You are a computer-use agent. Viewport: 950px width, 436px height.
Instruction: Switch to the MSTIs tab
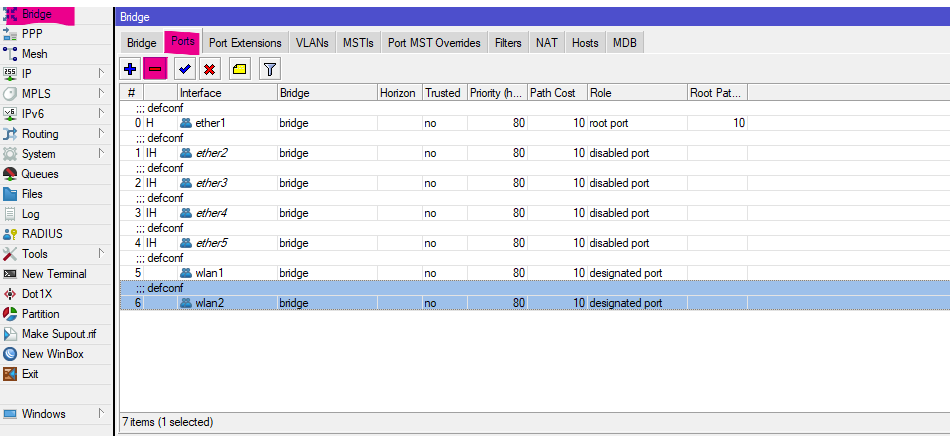[358, 43]
